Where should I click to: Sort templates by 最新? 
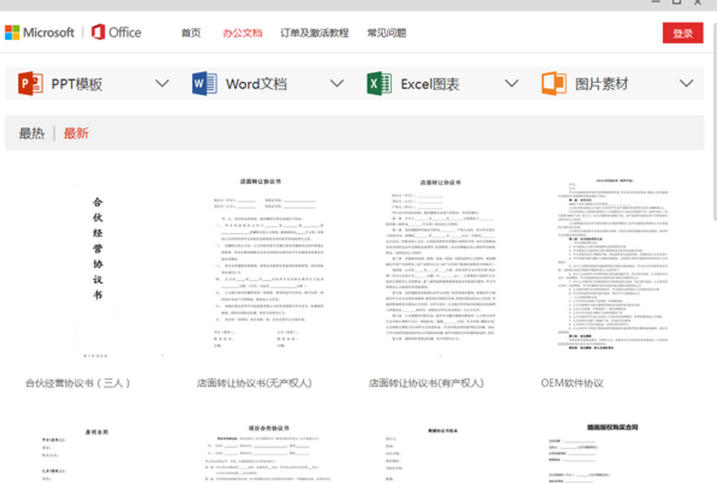coord(76,133)
